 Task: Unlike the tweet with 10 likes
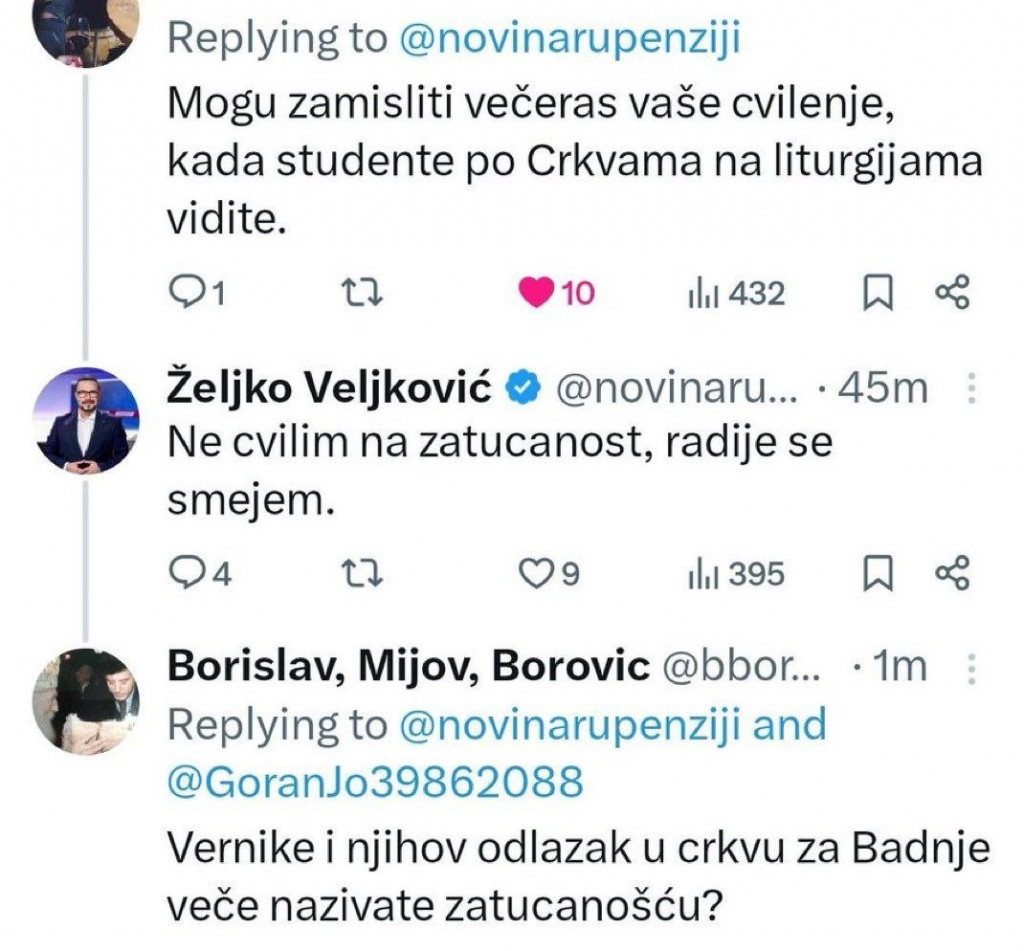[x=538, y=293]
